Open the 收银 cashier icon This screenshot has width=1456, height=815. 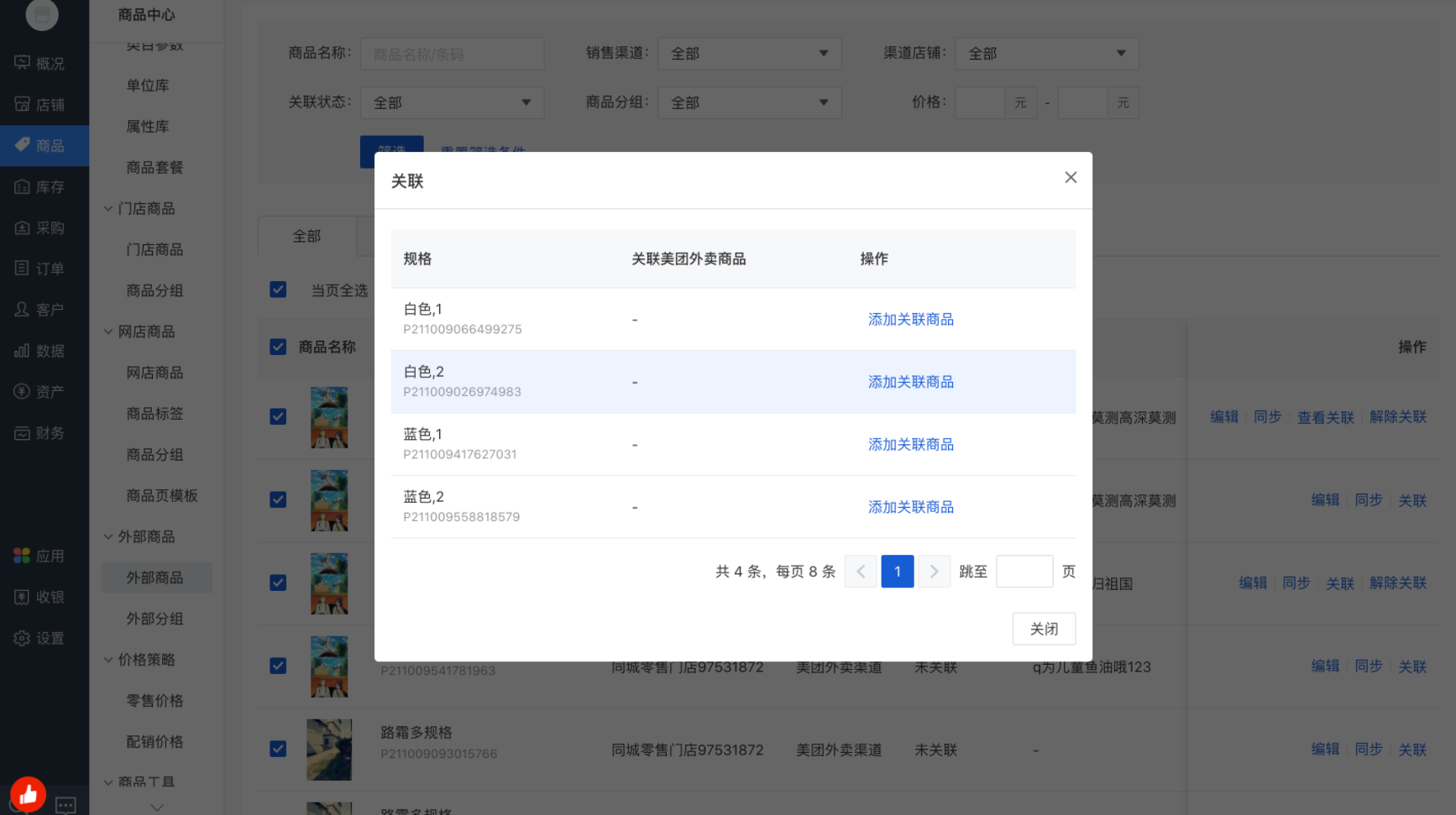[22, 597]
